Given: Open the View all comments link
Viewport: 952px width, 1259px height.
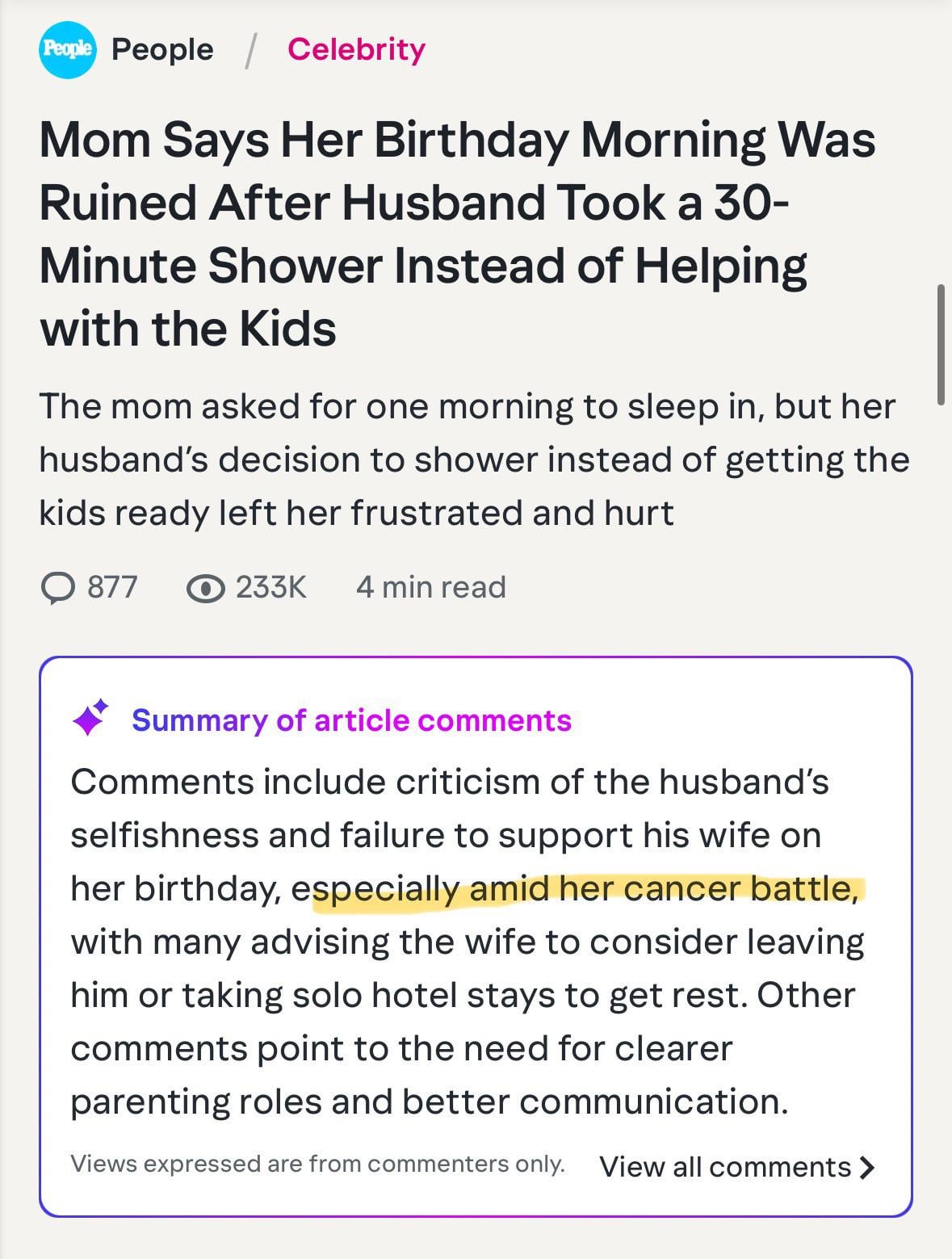Looking at the screenshot, I should 724,1167.
